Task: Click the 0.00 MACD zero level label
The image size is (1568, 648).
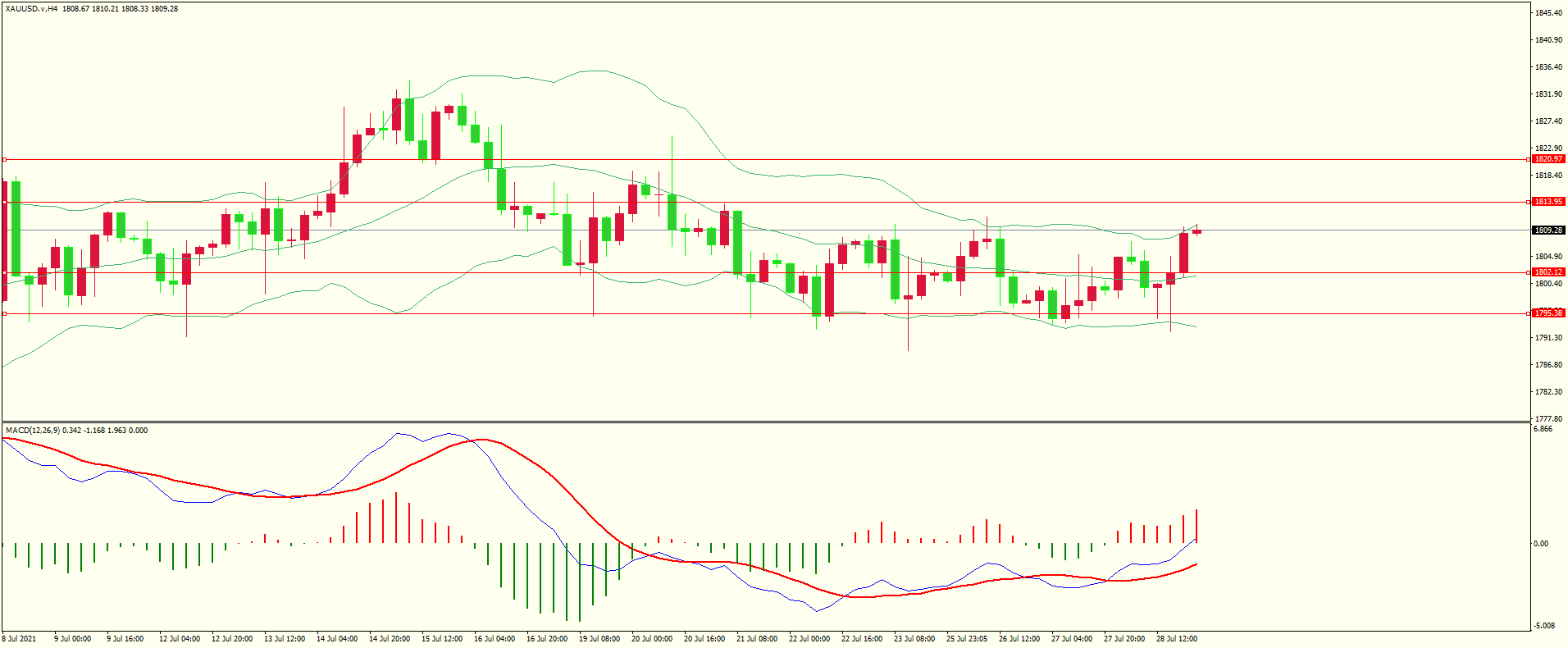Action: click(1541, 544)
